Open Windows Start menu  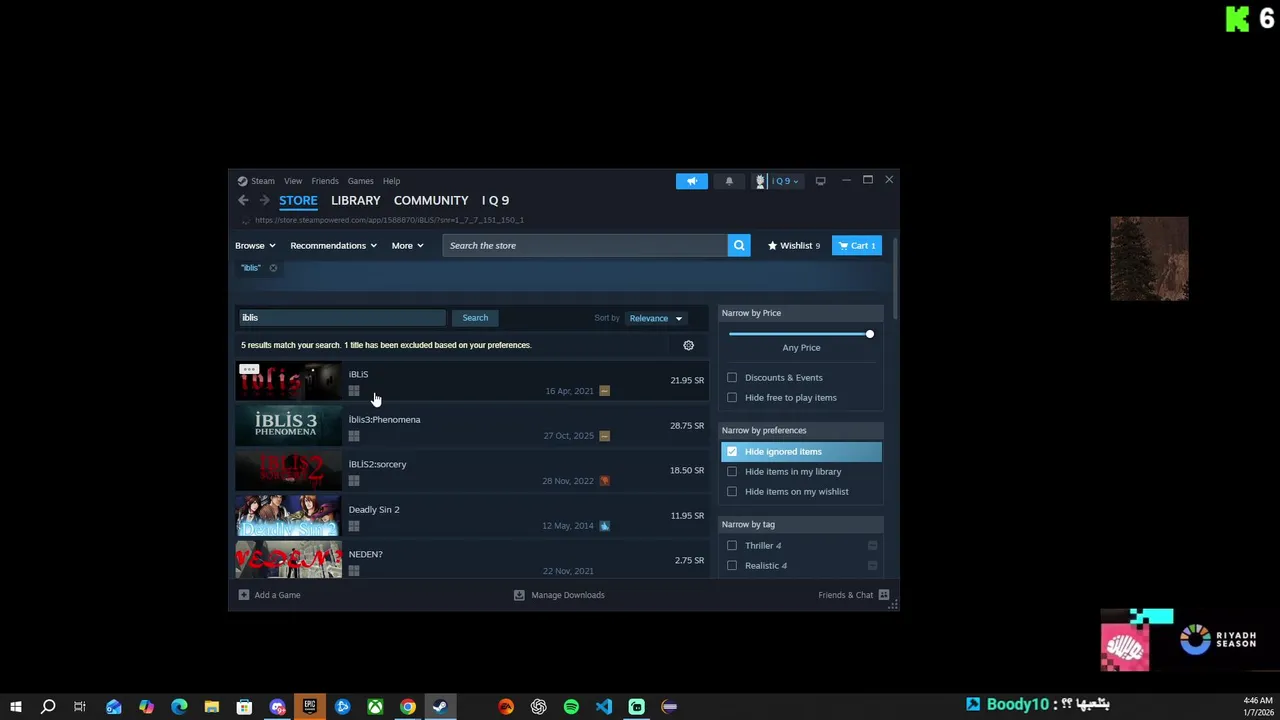point(16,707)
